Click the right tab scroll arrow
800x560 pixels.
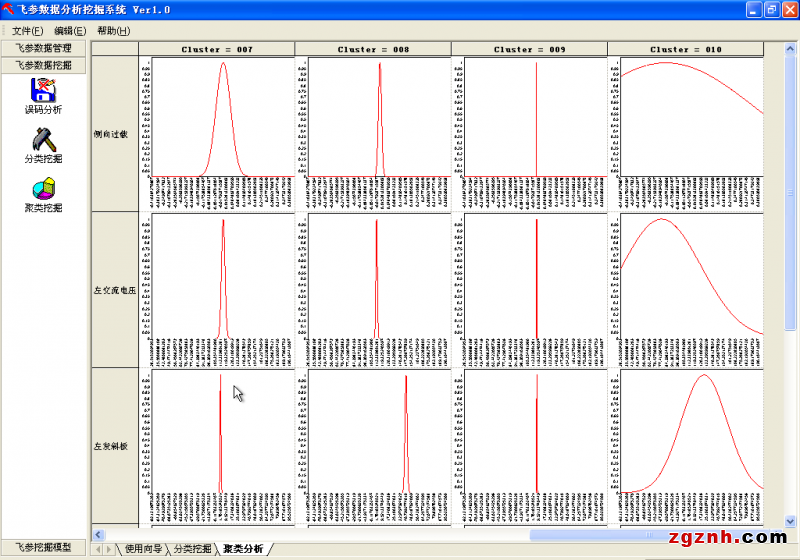tap(109, 549)
